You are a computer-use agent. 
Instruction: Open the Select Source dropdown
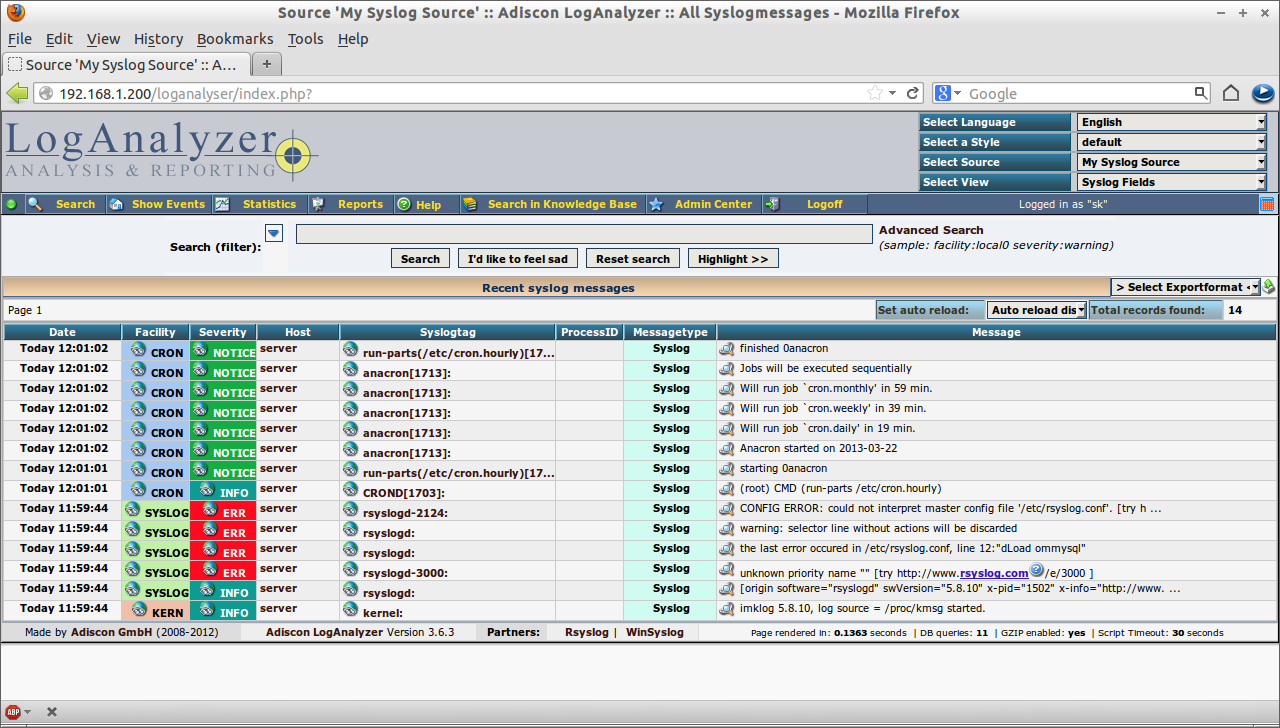coord(1172,162)
